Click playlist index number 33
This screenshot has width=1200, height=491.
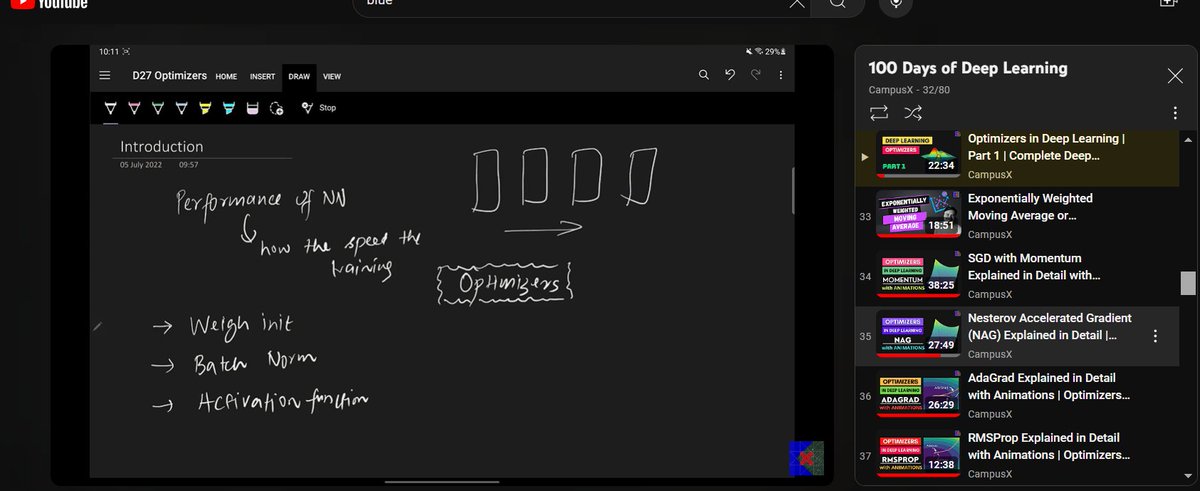[865, 216]
